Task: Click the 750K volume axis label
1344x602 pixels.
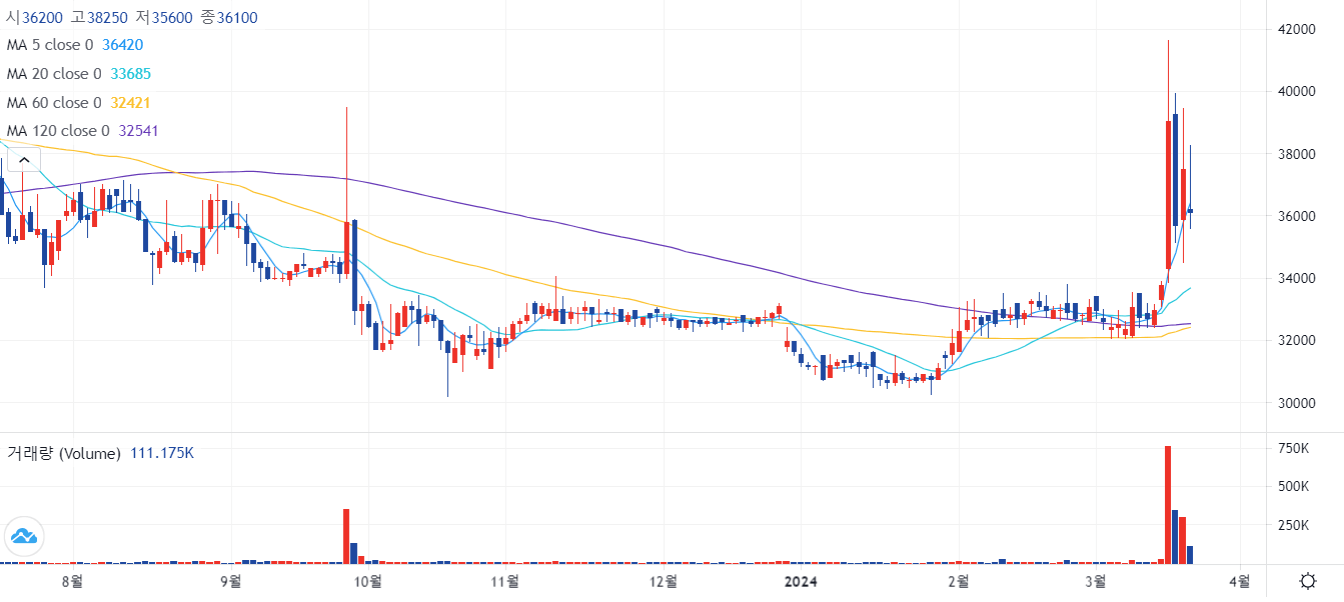Action: (x=1294, y=448)
